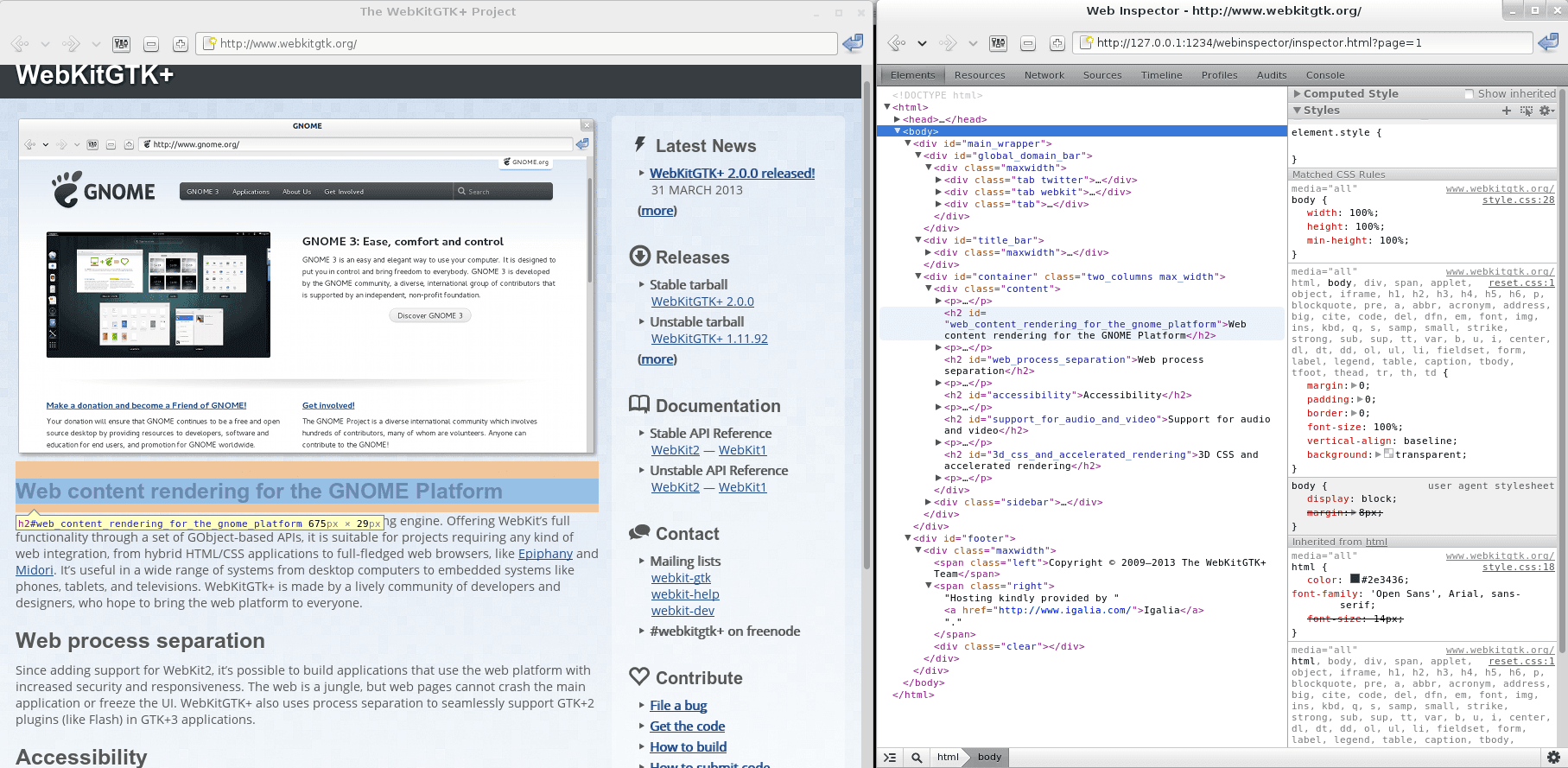1568x768 pixels.
Task: Click Back arrow in WebKitGTK+ browser window
Action: pos(20,43)
